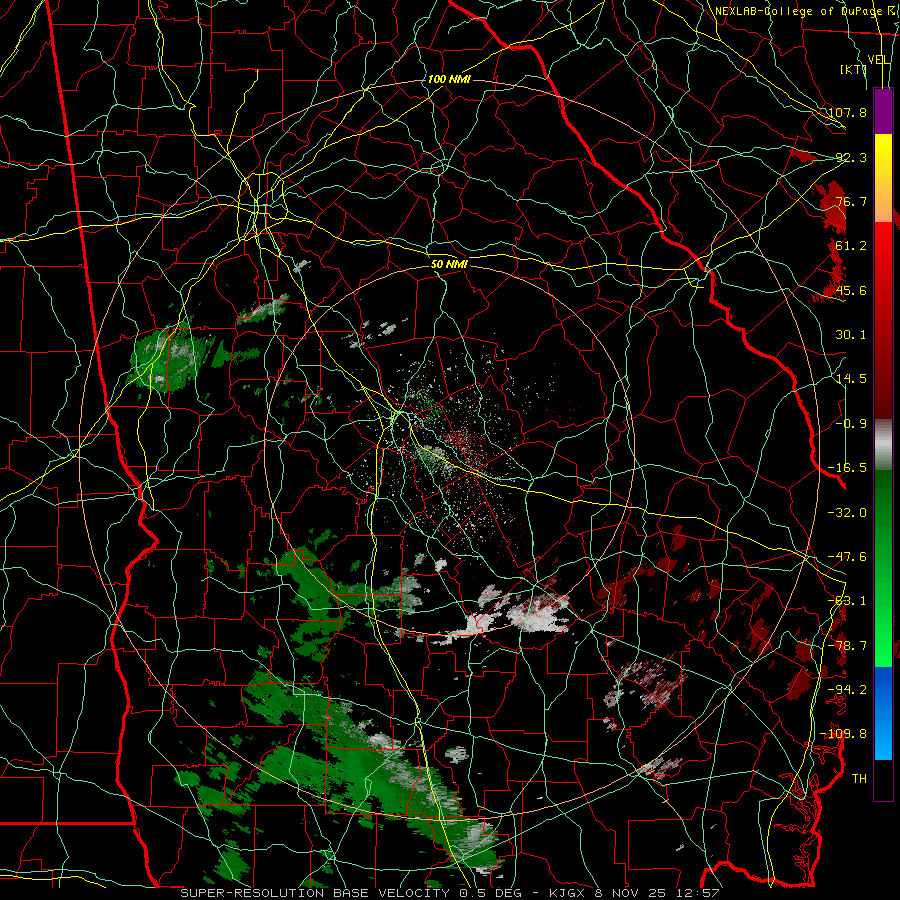Click the [KT] units label

(854, 69)
